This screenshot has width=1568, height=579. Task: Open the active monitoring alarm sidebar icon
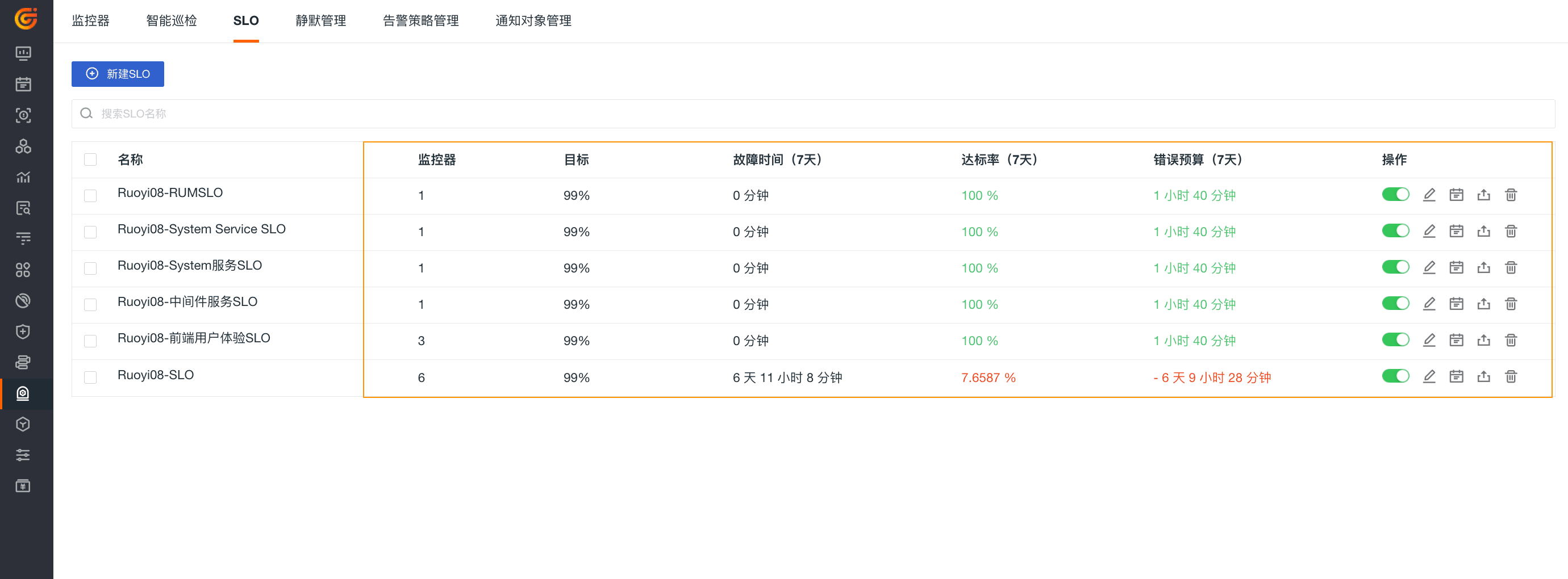[x=23, y=393]
